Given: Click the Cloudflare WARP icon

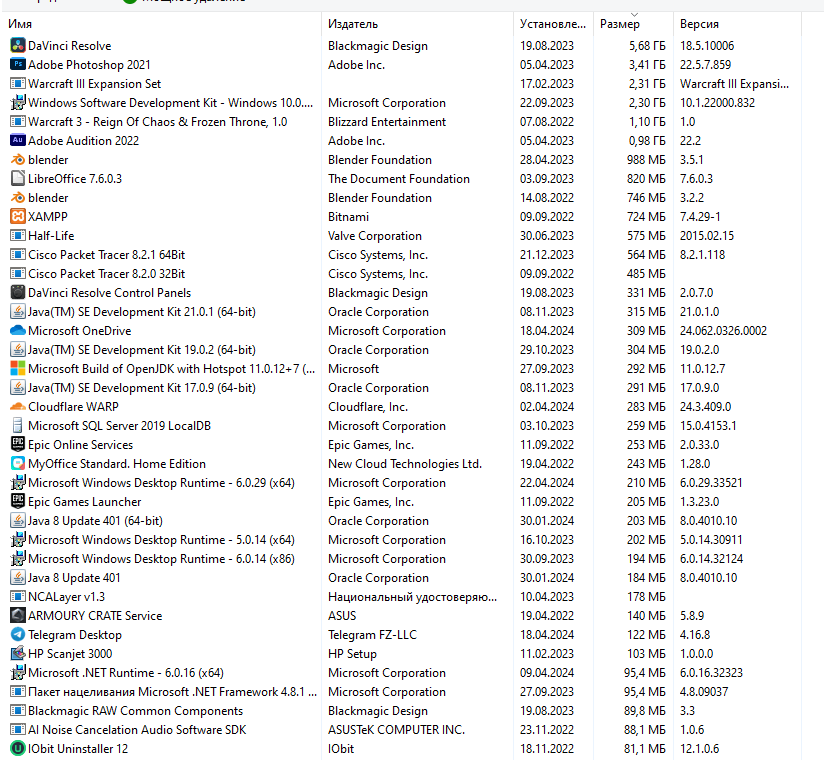Looking at the screenshot, I should tap(18, 407).
